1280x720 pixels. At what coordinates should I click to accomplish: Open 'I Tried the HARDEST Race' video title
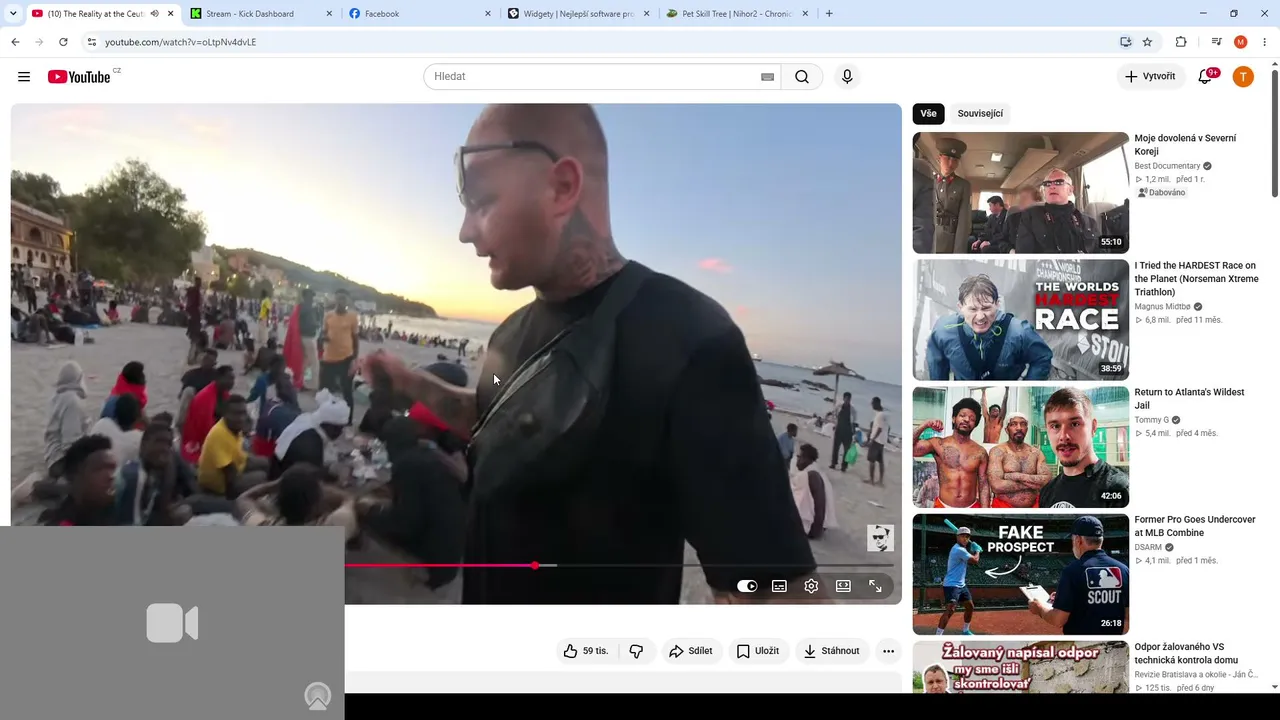[x=1196, y=279]
